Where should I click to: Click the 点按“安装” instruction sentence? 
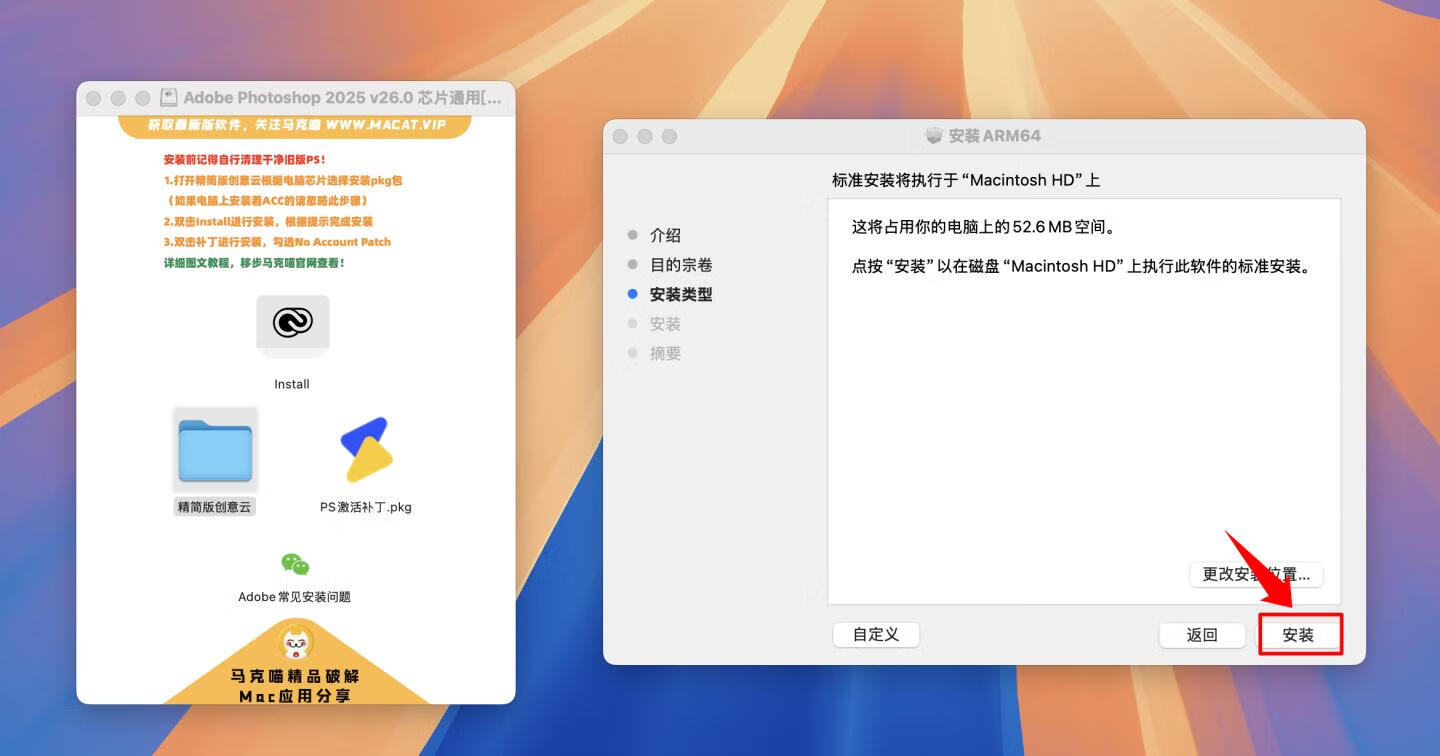click(1081, 268)
